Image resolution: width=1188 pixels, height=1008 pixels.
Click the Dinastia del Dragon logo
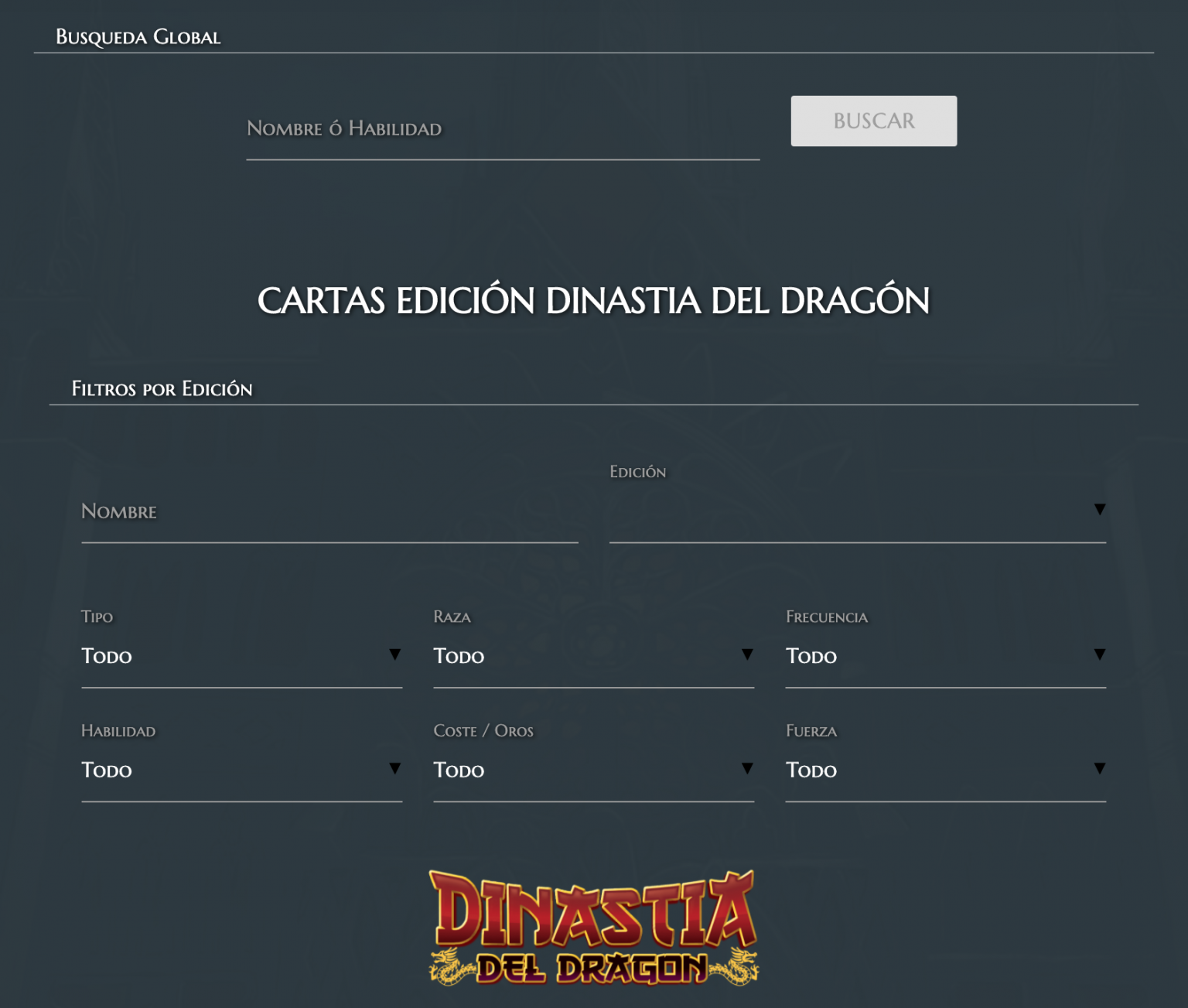[x=593, y=927]
